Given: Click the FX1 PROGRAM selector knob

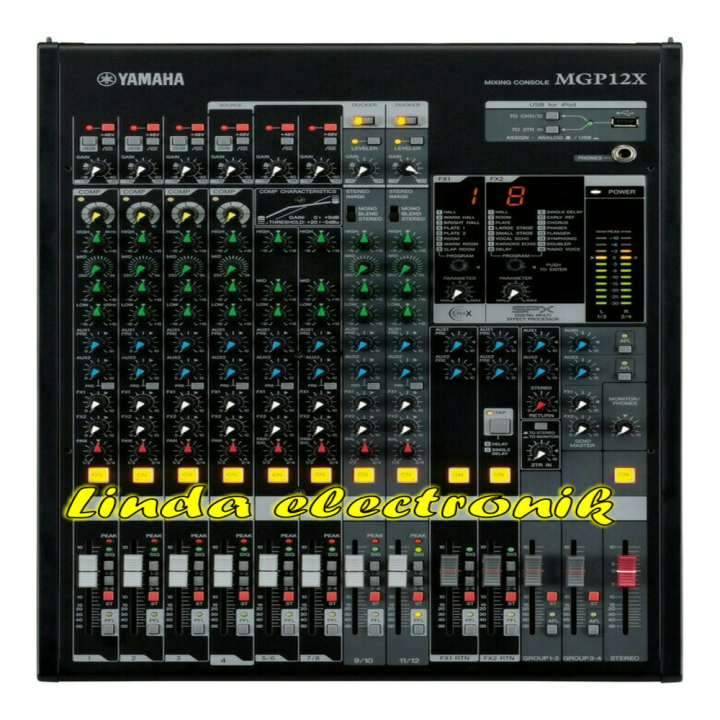Looking at the screenshot, I should point(458,266).
